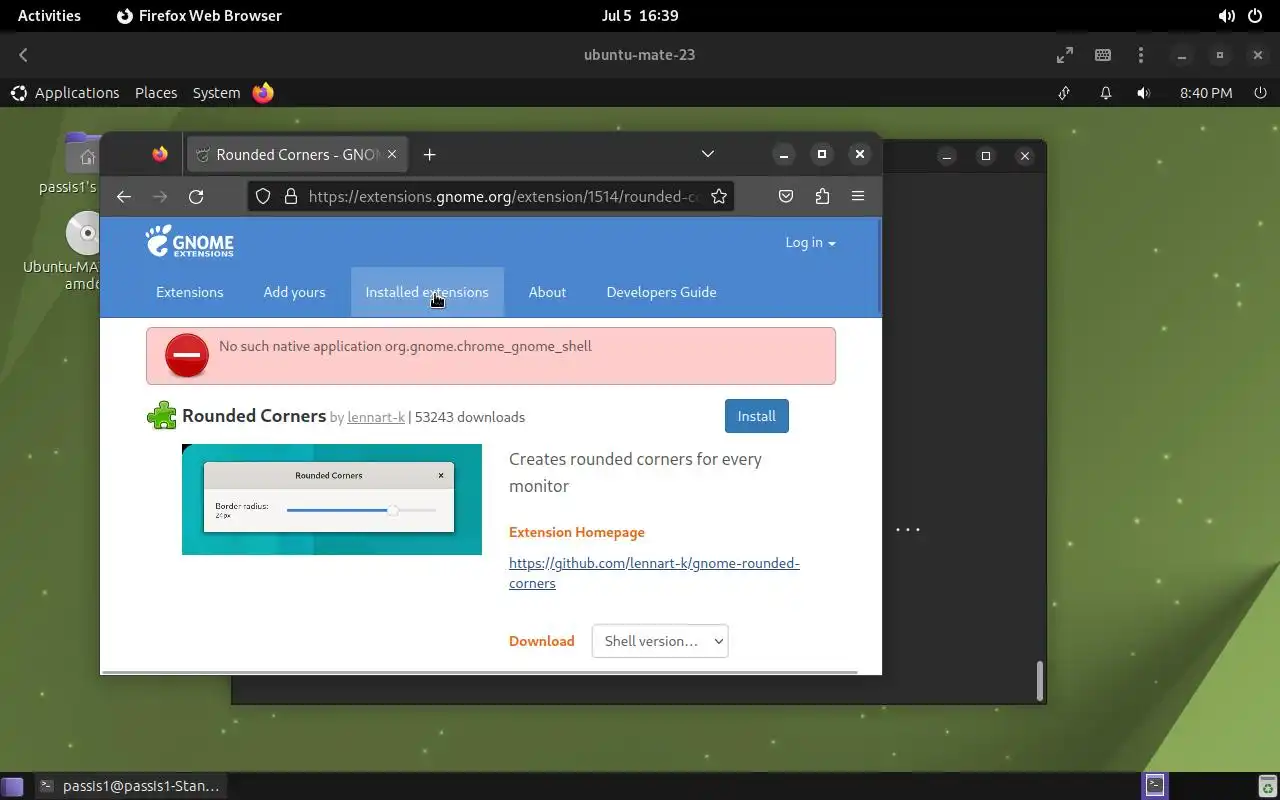List all tabs chevron button

pos(708,154)
